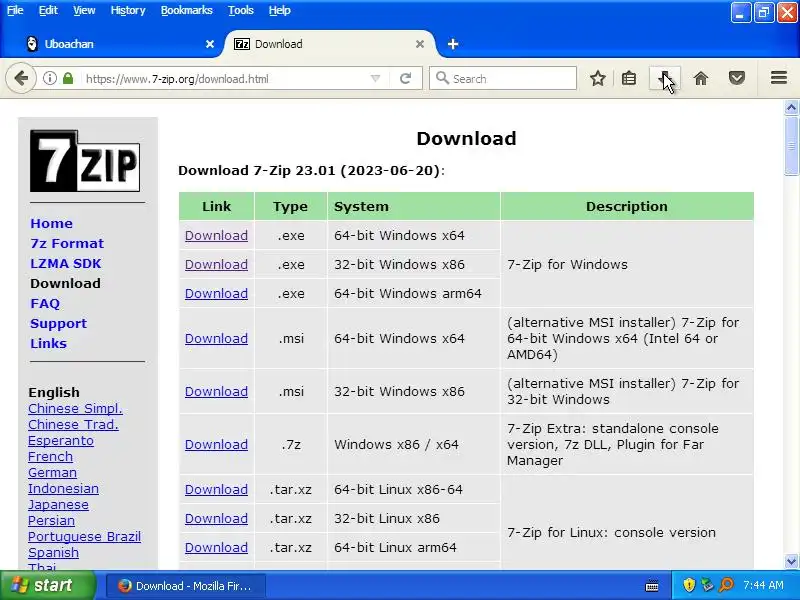Viewport: 800px width, 600px height.
Task: Download the .exe for 64-bit Windows arm64
Action: point(216,294)
